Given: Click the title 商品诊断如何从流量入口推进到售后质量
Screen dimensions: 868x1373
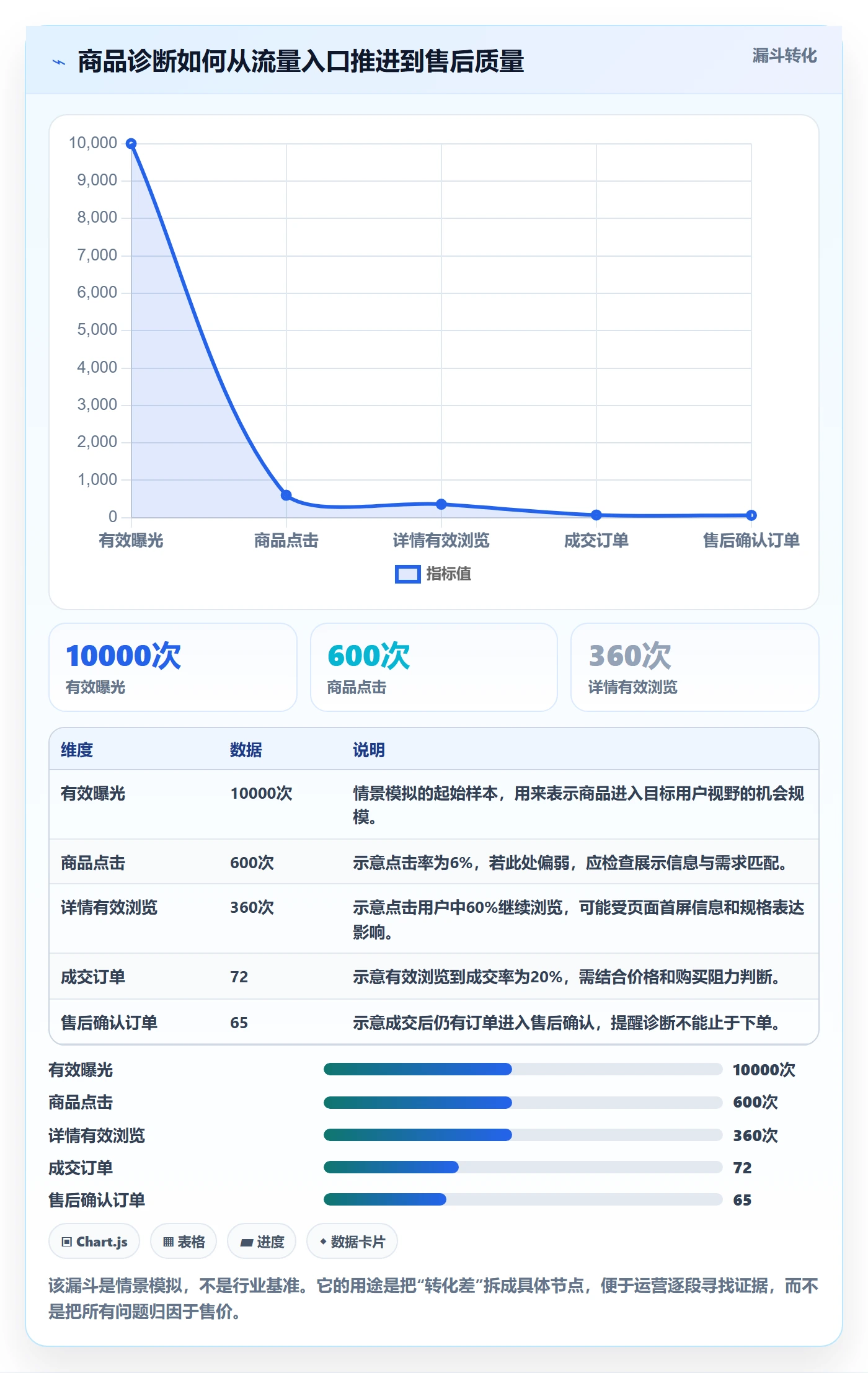Looking at the screenshot, I should tap(301, 61).
